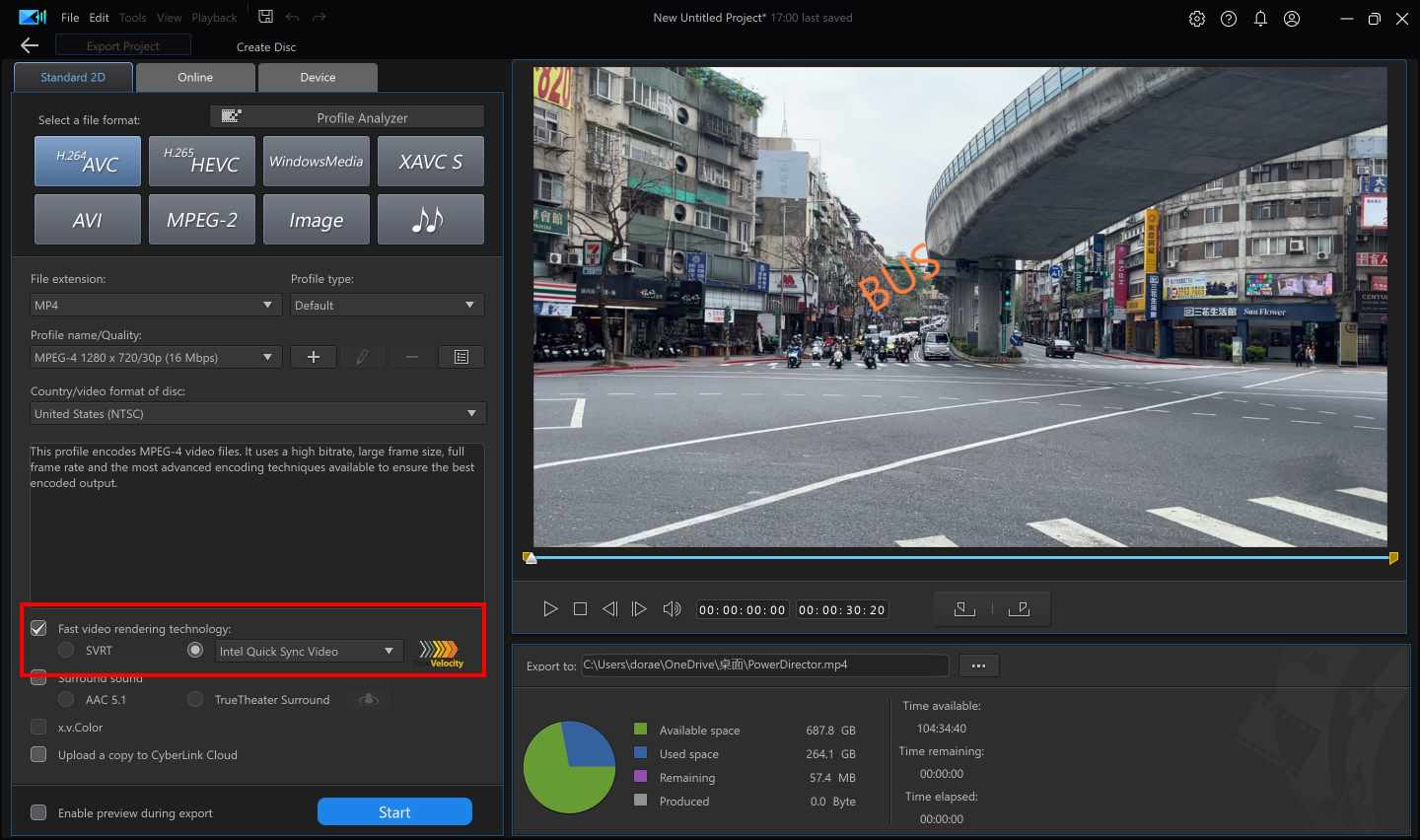Switch to Online tab

(x=195, y=77)
